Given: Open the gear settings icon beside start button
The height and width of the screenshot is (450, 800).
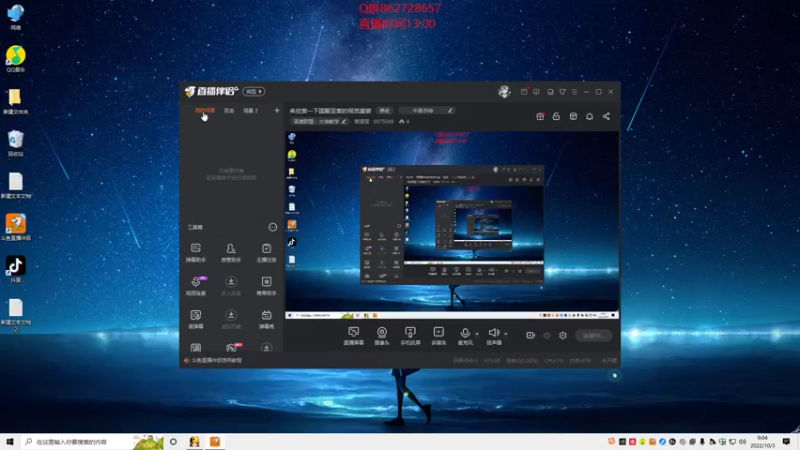Looking at the screenshot, I should [563, 335].
